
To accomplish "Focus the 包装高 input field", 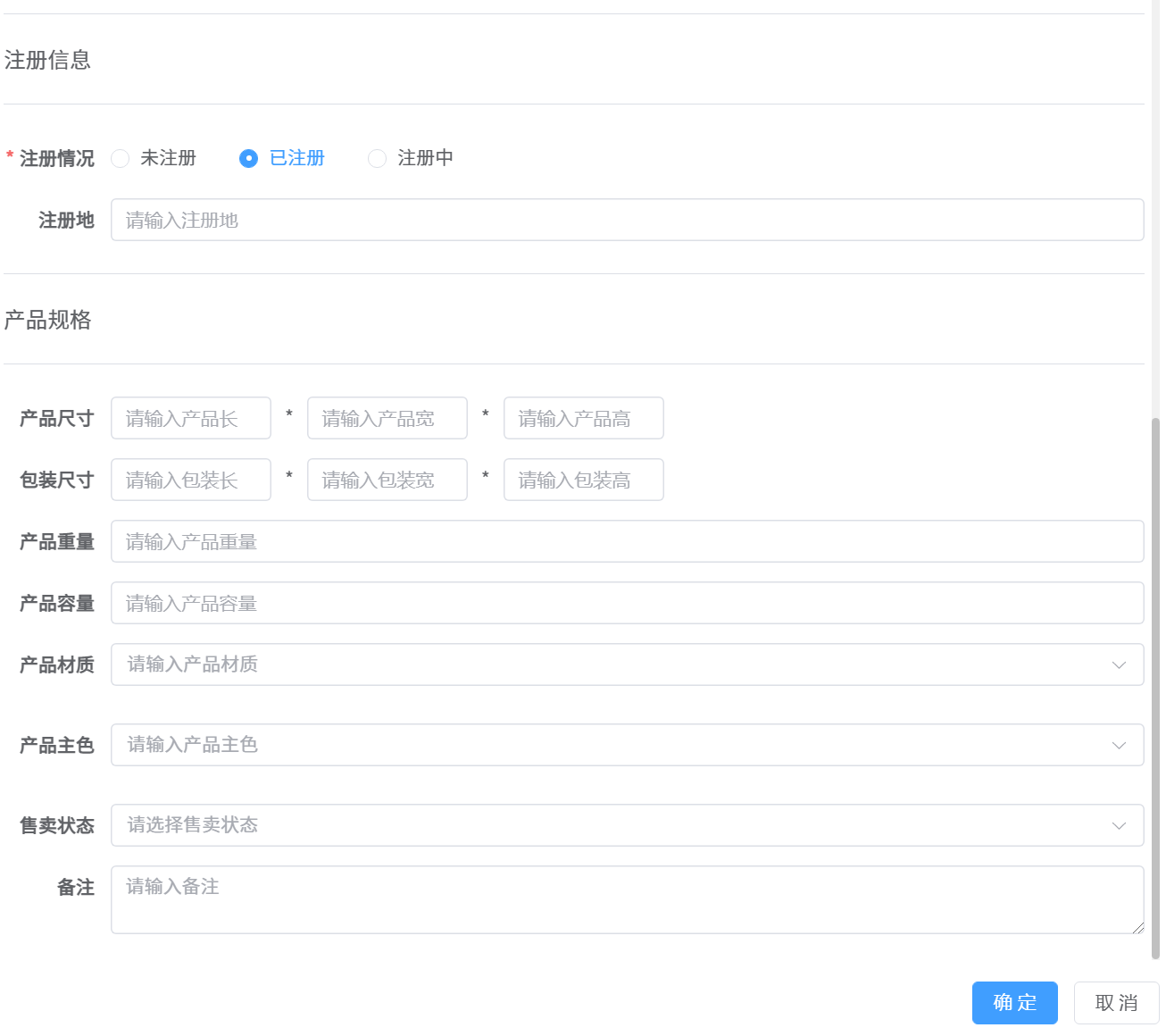I will 583,480.
